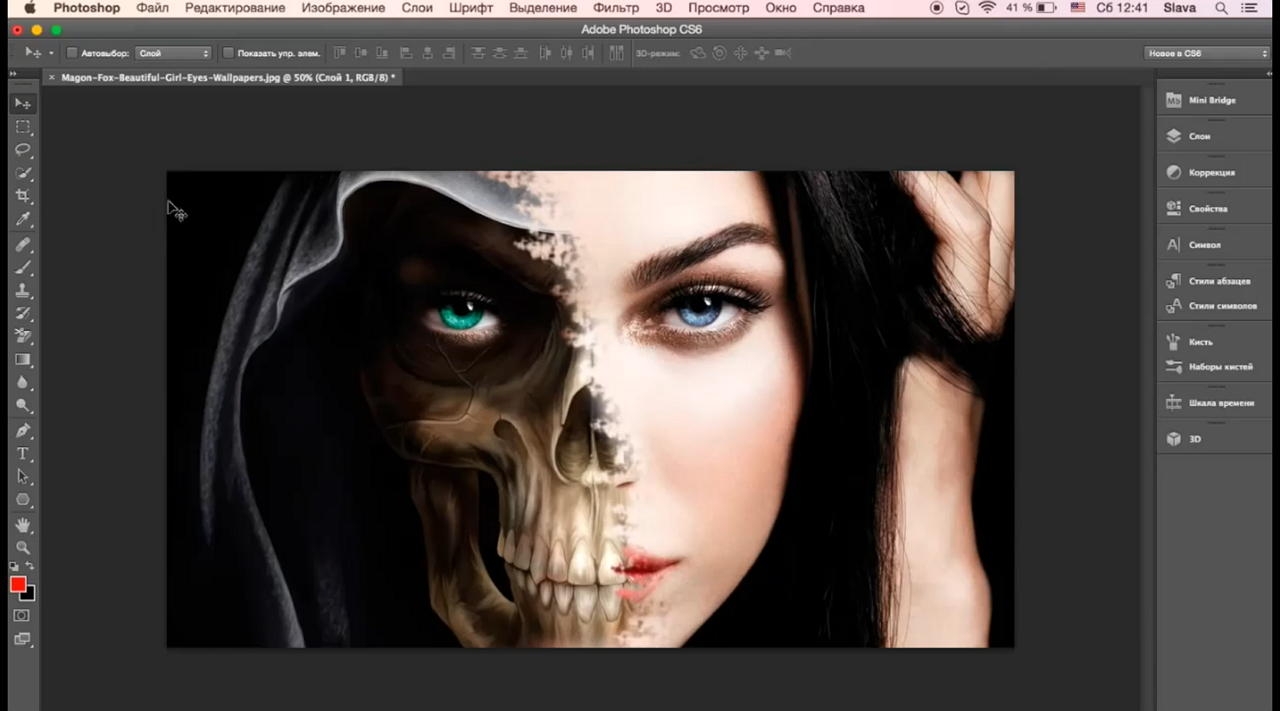Select the Hand tool
This screenshot has height=711, width=1280.
[x=22, y=525]
